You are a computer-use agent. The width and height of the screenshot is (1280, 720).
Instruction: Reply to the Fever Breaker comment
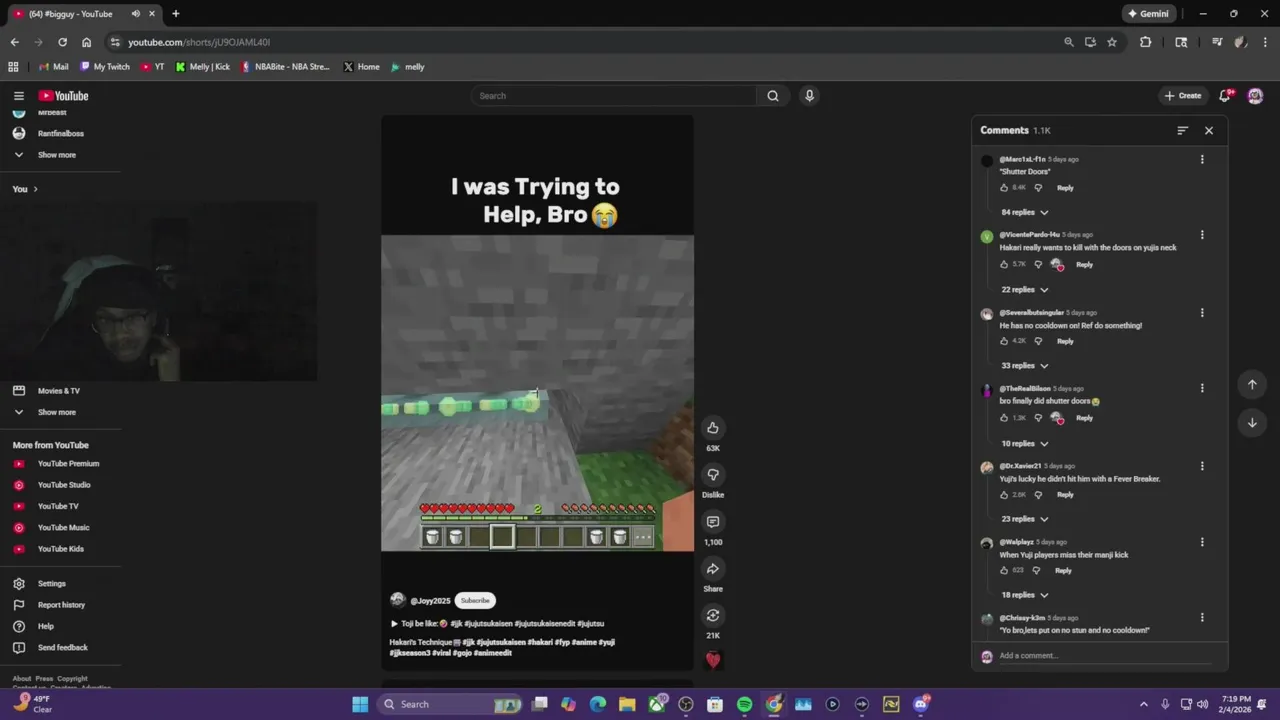pos(1065,495)
